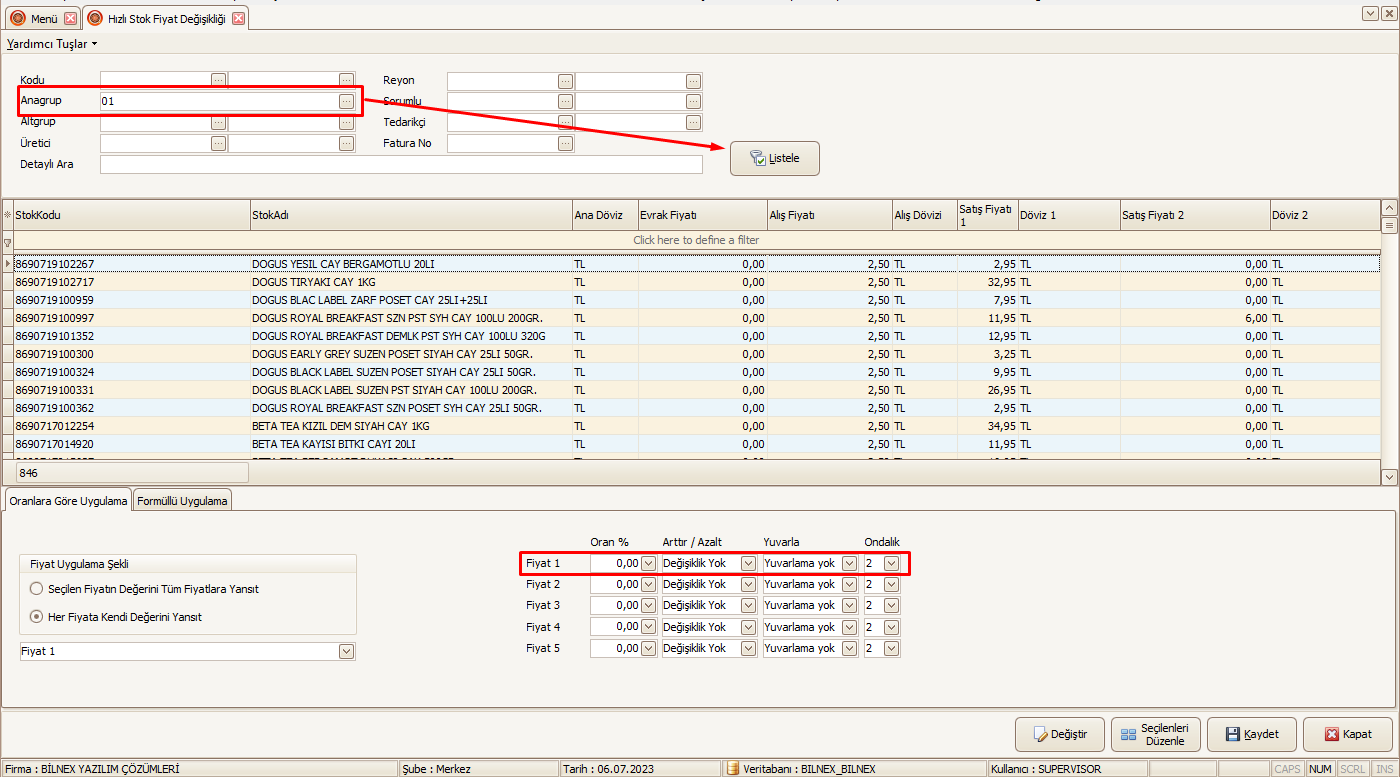
Task: Click the grid scrollbar up arrow
Action: click(x=1388, y=207)
